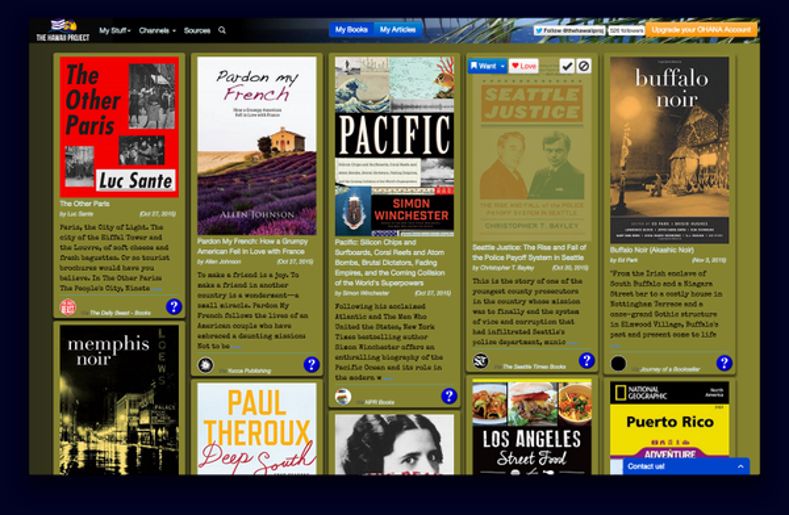Open the Want dropdown arrow on Seattle Justice
This screenshot has width=789, height=515.
point(502,66)
